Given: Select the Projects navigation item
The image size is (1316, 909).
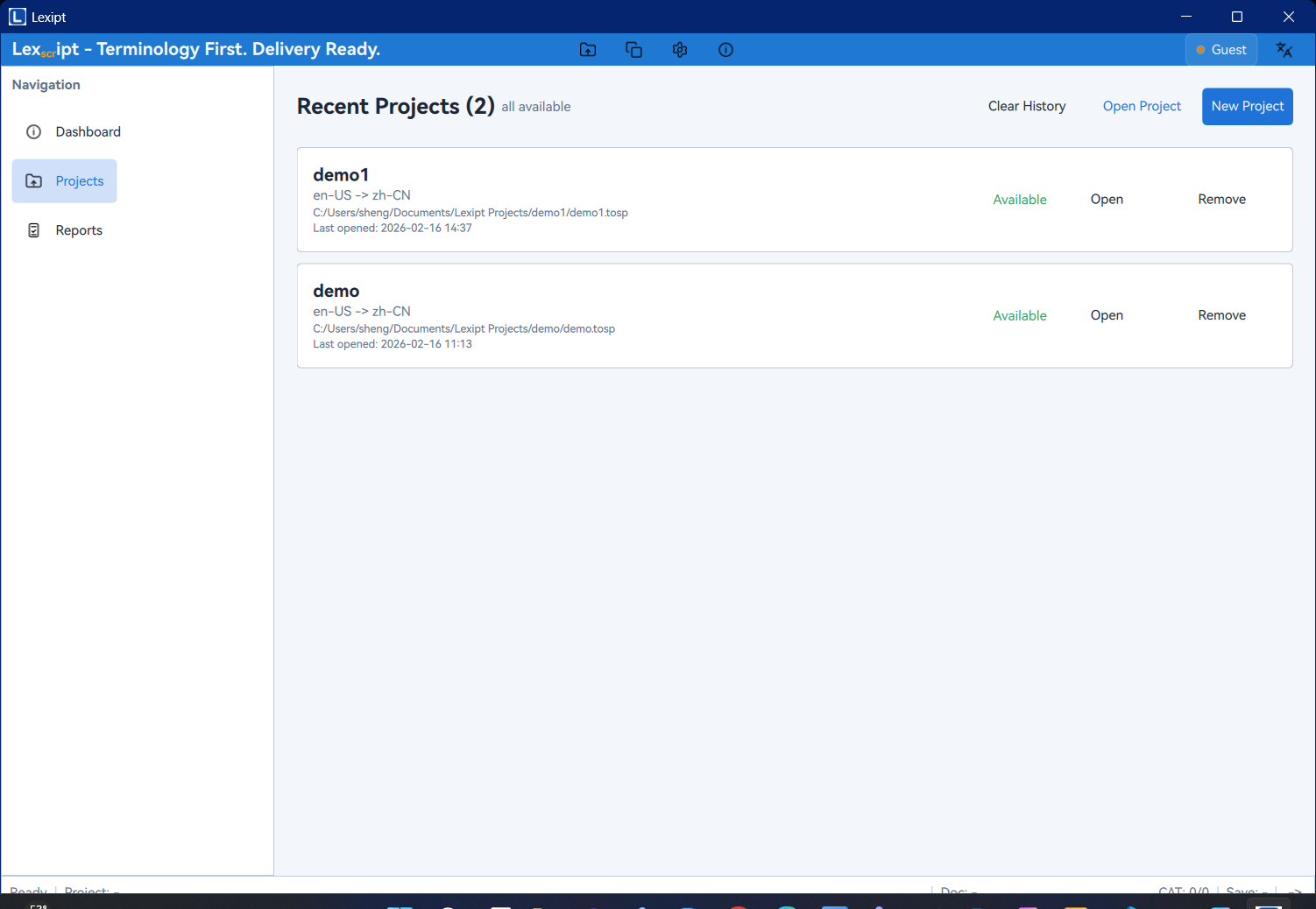Looking at the screenshot, I should point(79,181).
